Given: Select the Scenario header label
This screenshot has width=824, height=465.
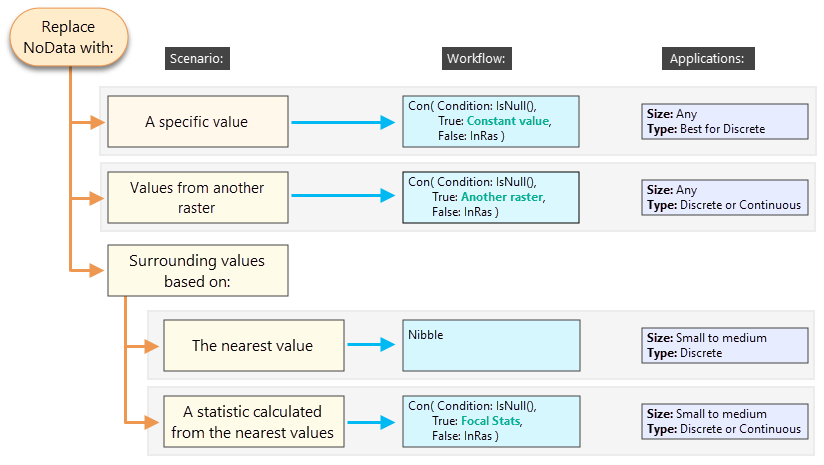Looking at the screenshot, I should click(x=199, y=58).
